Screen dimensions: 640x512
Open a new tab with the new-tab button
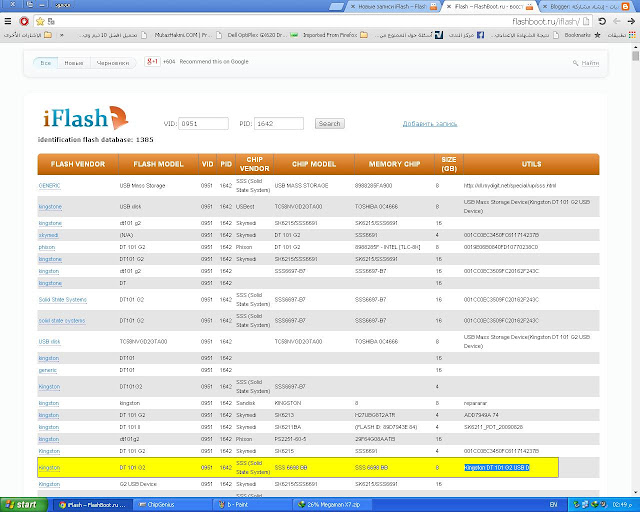(337, 7)
